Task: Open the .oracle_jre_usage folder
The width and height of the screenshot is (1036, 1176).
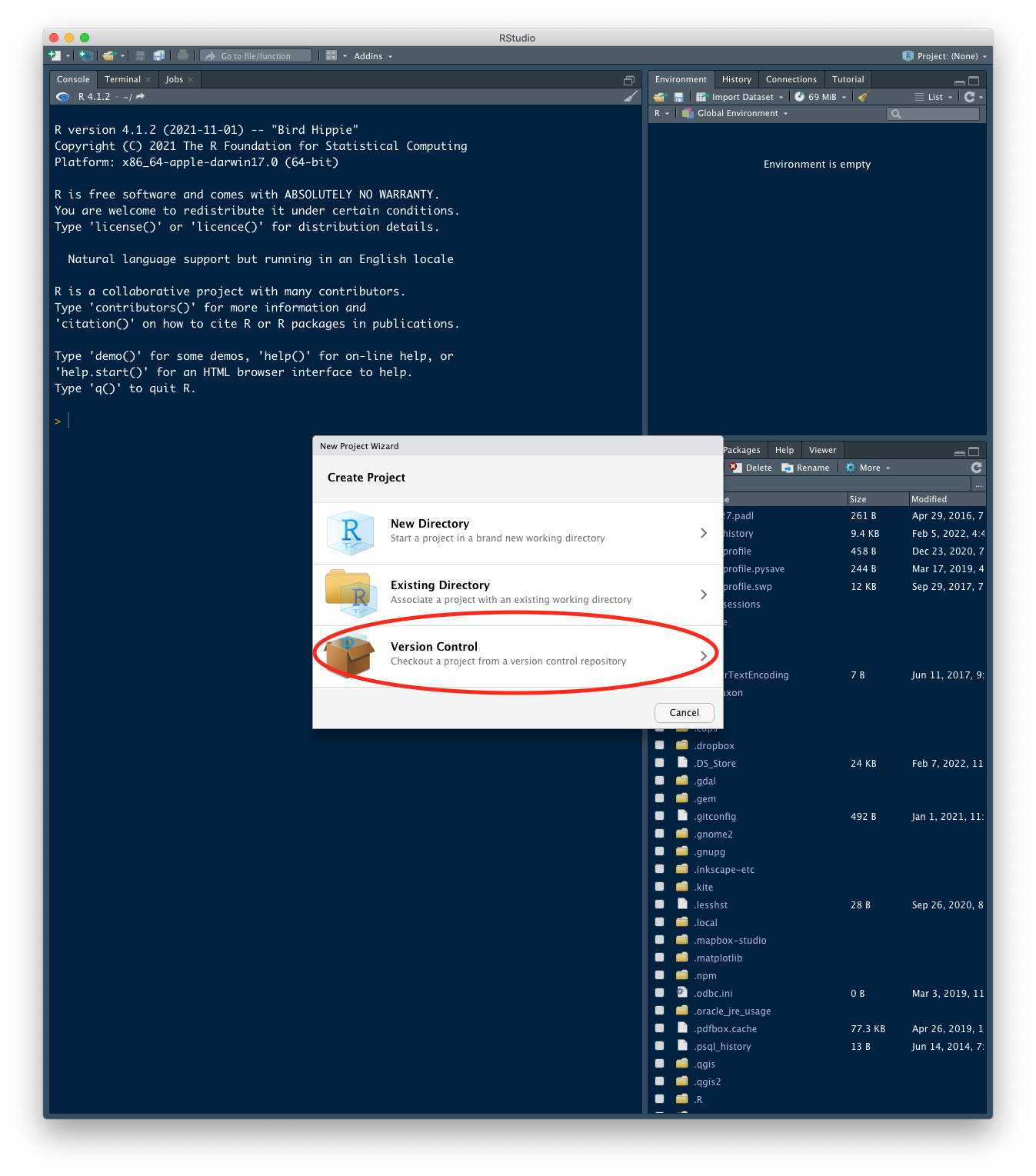Action: point(731,1011)
